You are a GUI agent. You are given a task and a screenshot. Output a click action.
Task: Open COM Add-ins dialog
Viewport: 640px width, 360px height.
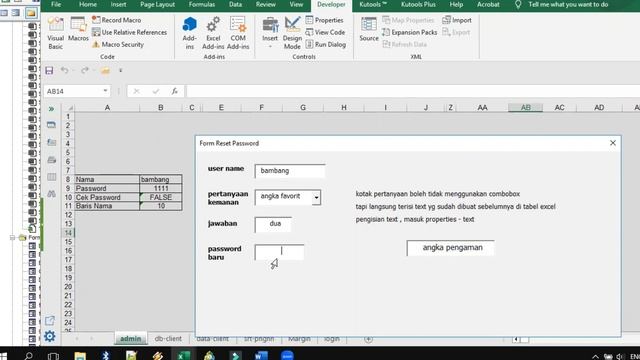point(238,33)
